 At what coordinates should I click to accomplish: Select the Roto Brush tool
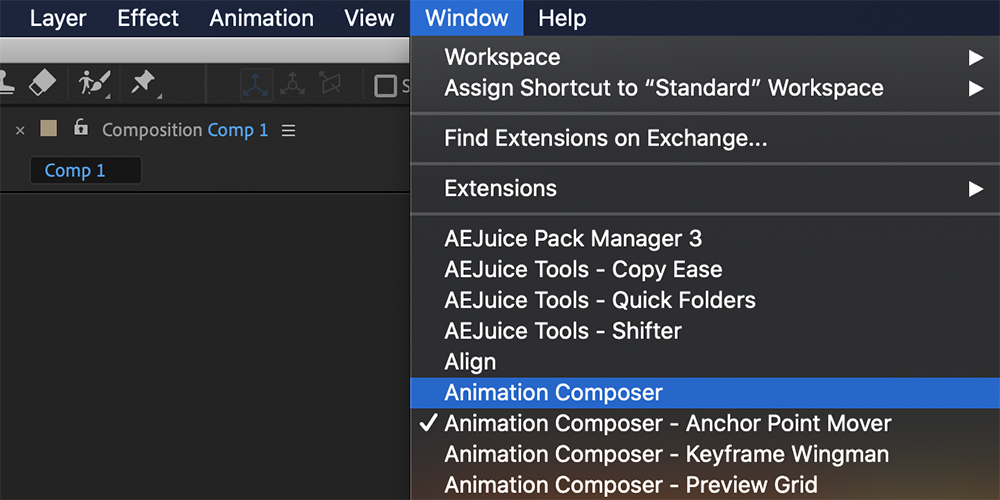[94, 84]
